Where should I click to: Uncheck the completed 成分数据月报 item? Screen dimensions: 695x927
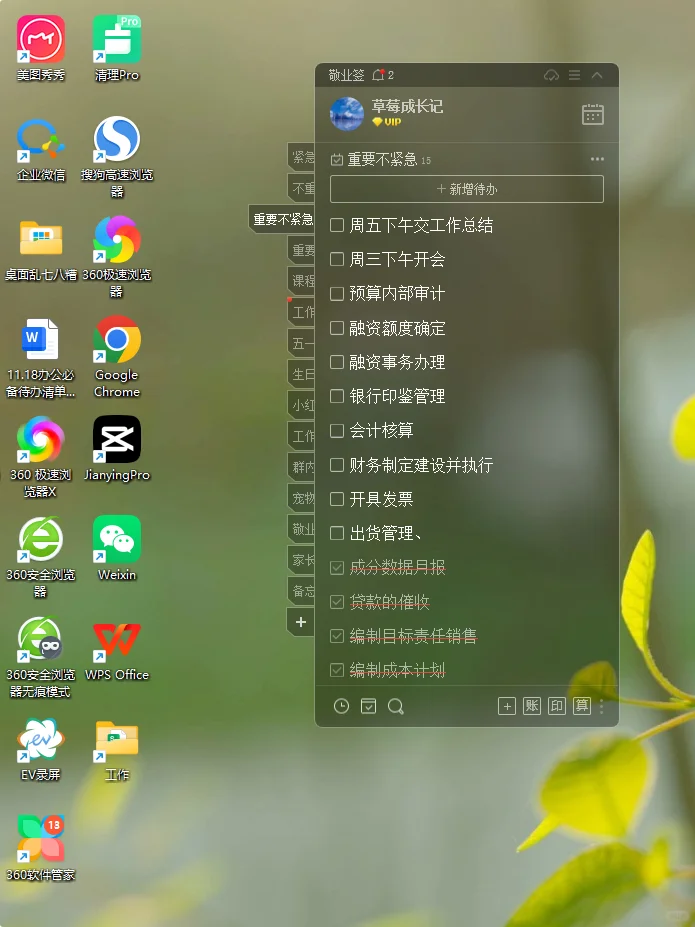tap(337, 568)
